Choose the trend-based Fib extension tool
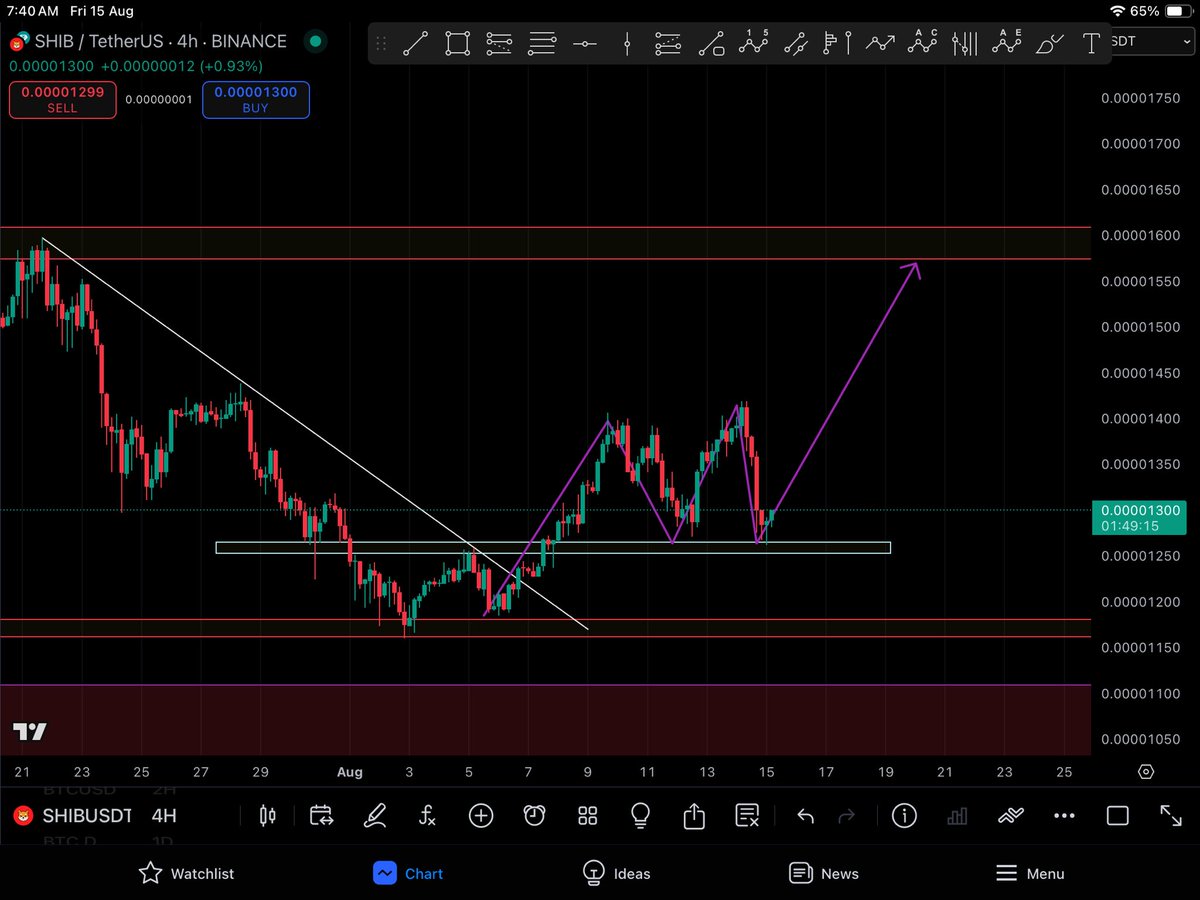This screenshot has width=1200, height=900. pos(668,43)
